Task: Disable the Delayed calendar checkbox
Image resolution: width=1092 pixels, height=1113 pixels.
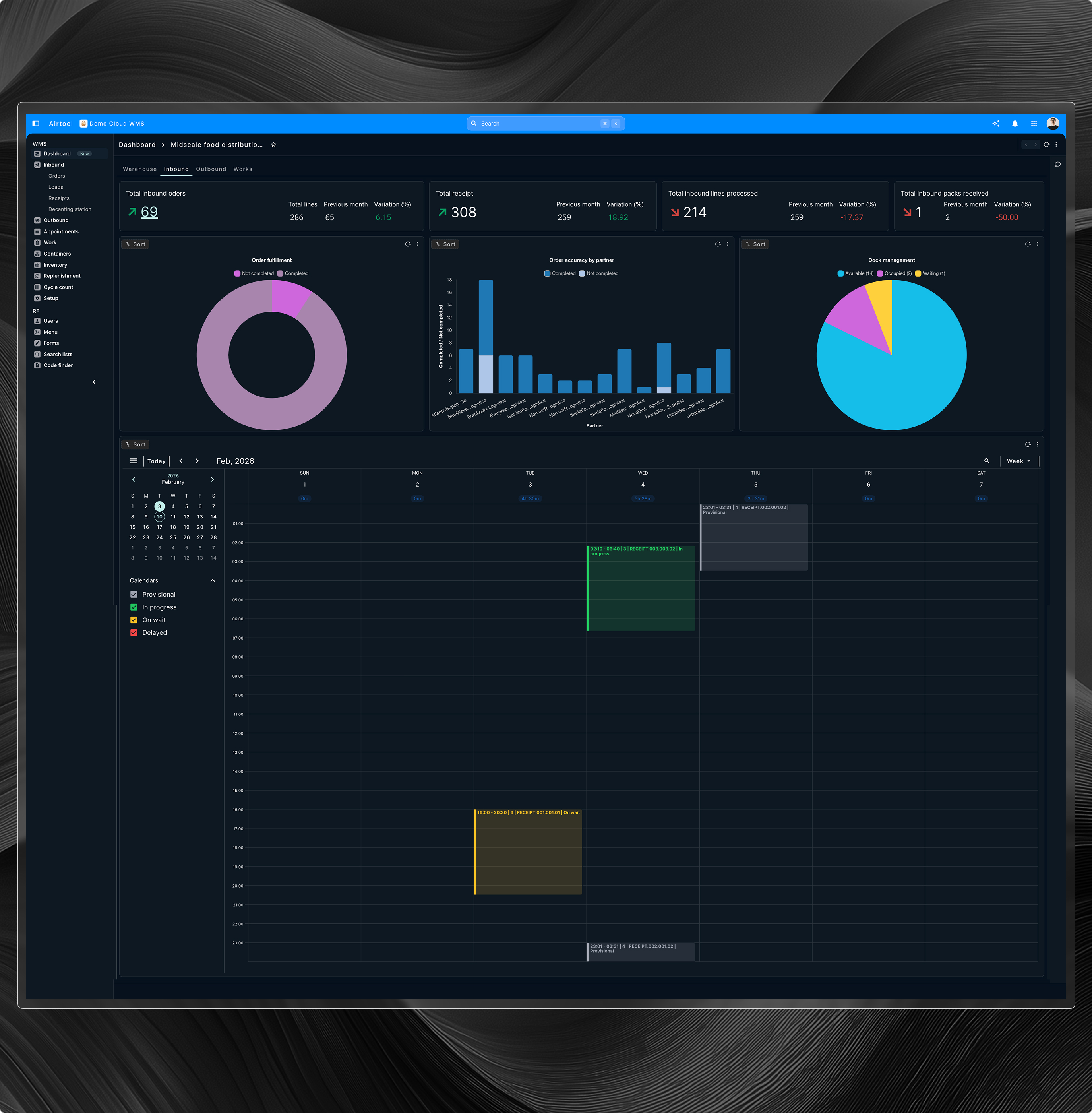Action: point(134,633)
